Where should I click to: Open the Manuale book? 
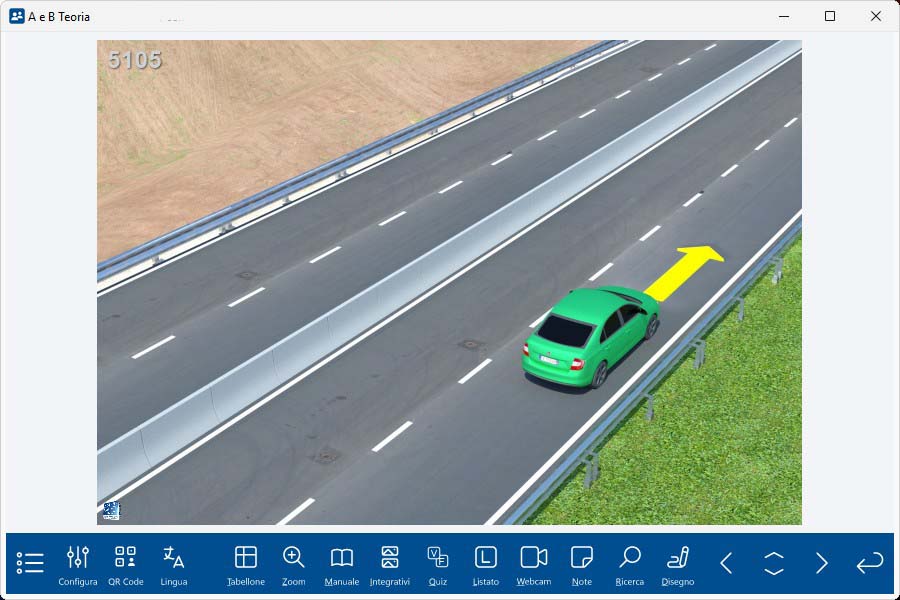coord(342,565)
